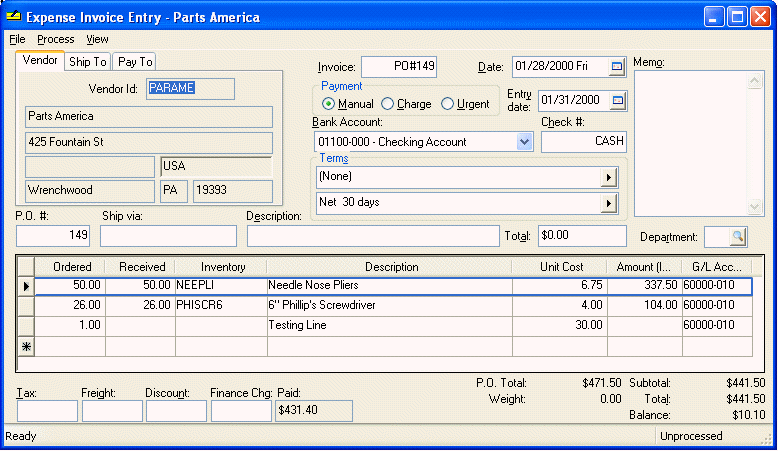Click the Ordered column header
778x451 pixels.
tap(70, 267)
